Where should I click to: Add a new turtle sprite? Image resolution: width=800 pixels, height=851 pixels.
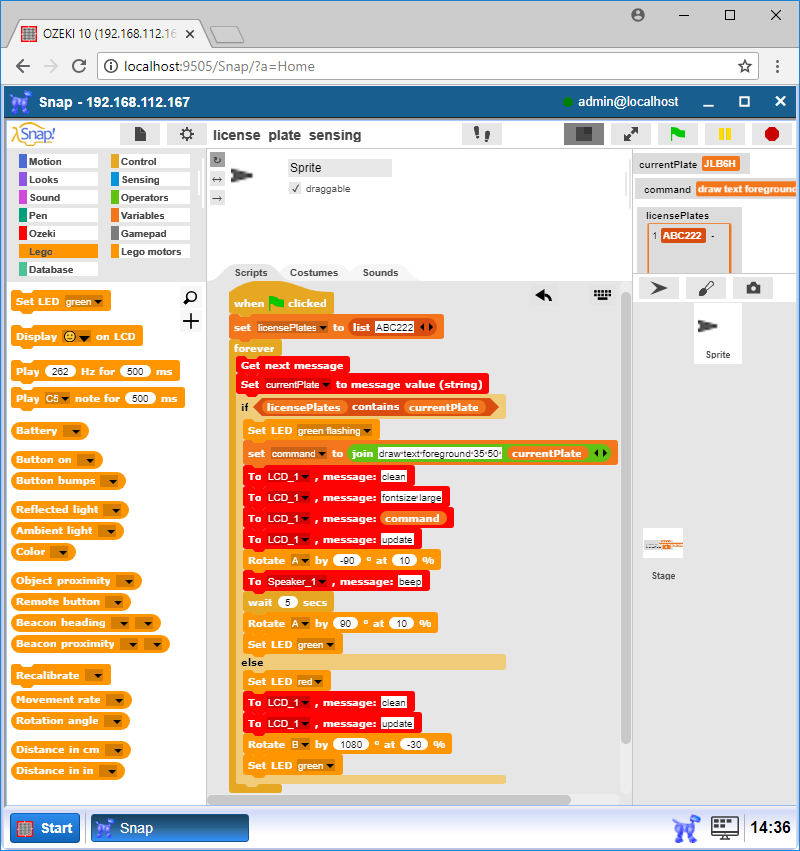pos(658,288)
